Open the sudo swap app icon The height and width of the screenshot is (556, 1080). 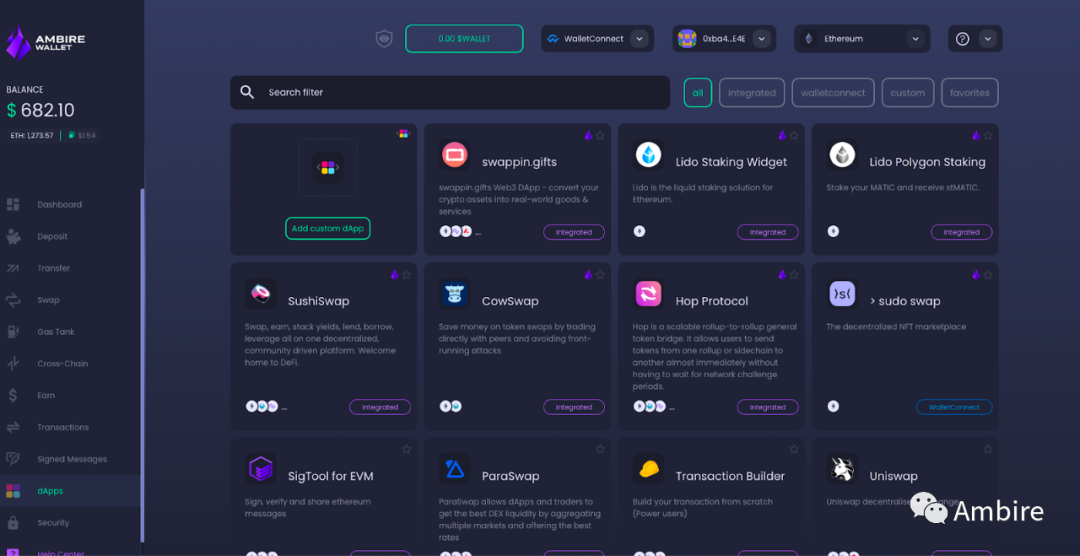tap(842, 294)
